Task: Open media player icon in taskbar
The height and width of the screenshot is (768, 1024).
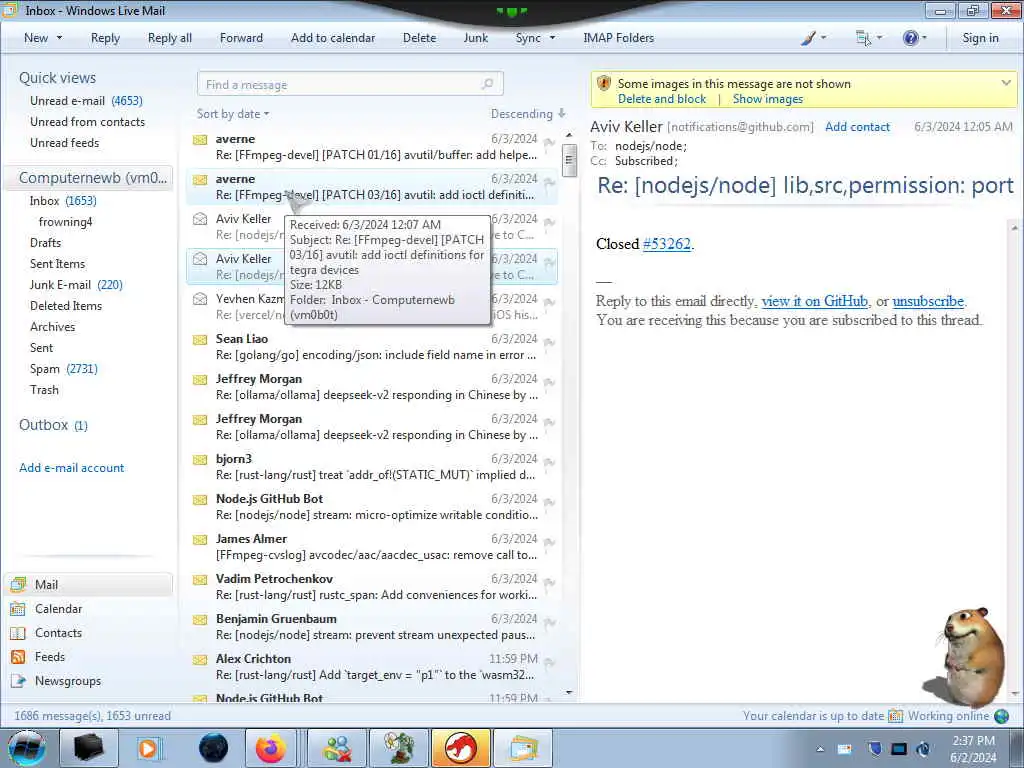Action: 148,748
